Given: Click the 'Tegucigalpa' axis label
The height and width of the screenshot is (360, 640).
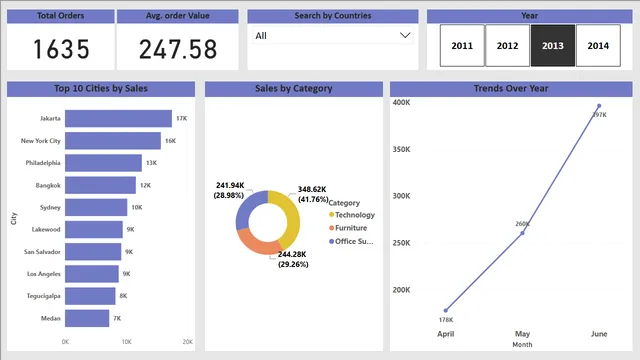Looking at the screenshot, I should (44, 296).
